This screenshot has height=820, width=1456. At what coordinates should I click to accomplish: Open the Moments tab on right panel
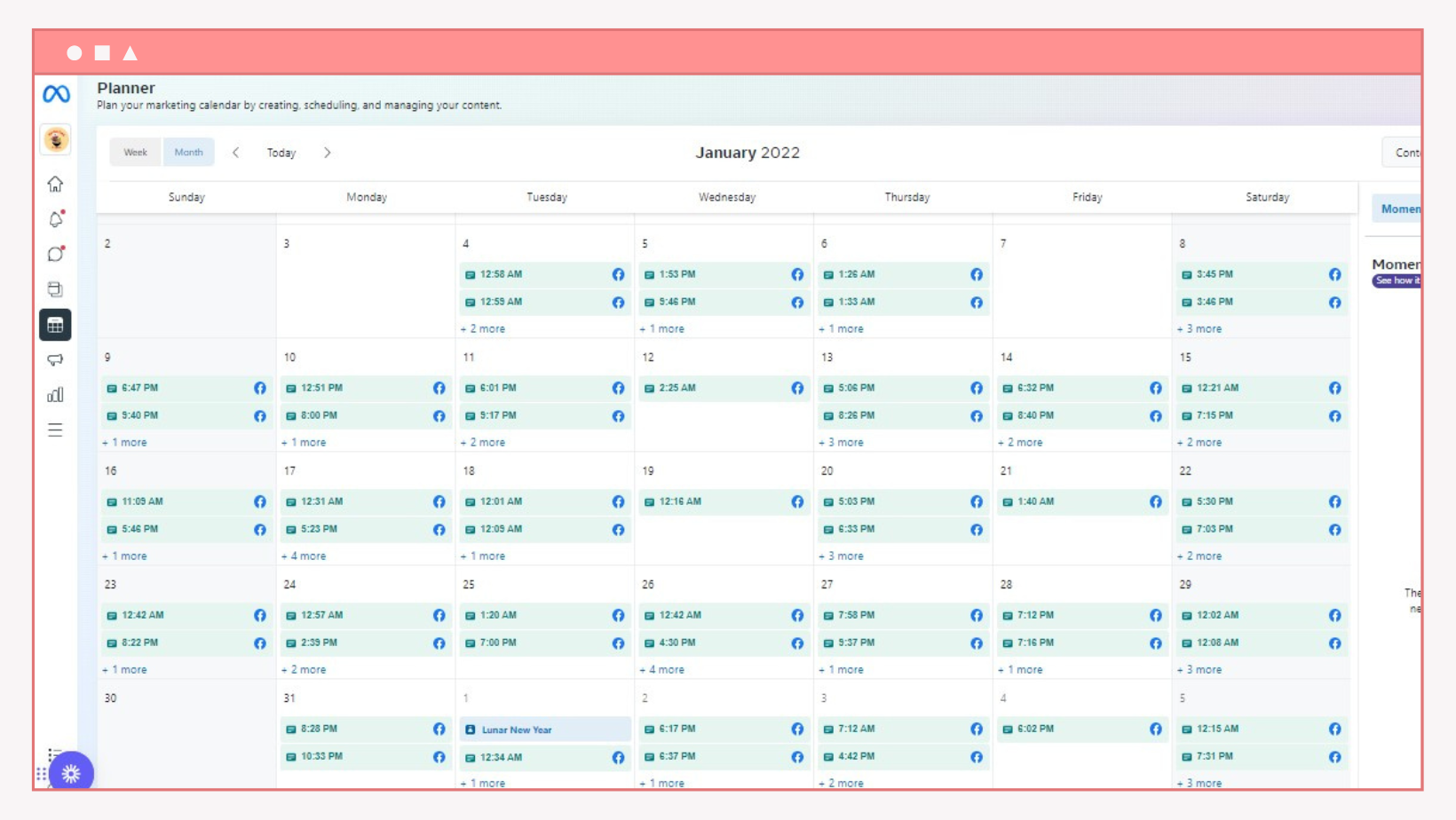pyautogui.click(x=1397, y=209)
